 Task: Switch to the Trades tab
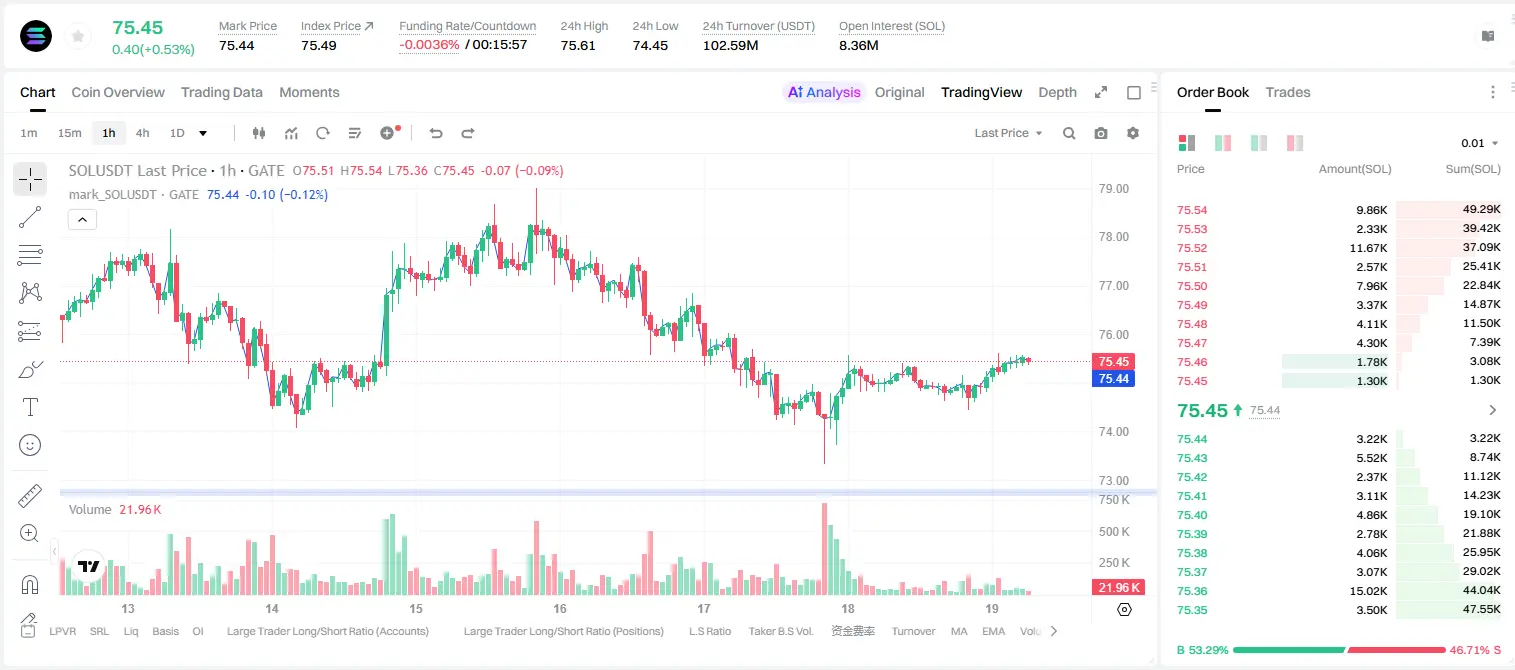pos(1288,92)
